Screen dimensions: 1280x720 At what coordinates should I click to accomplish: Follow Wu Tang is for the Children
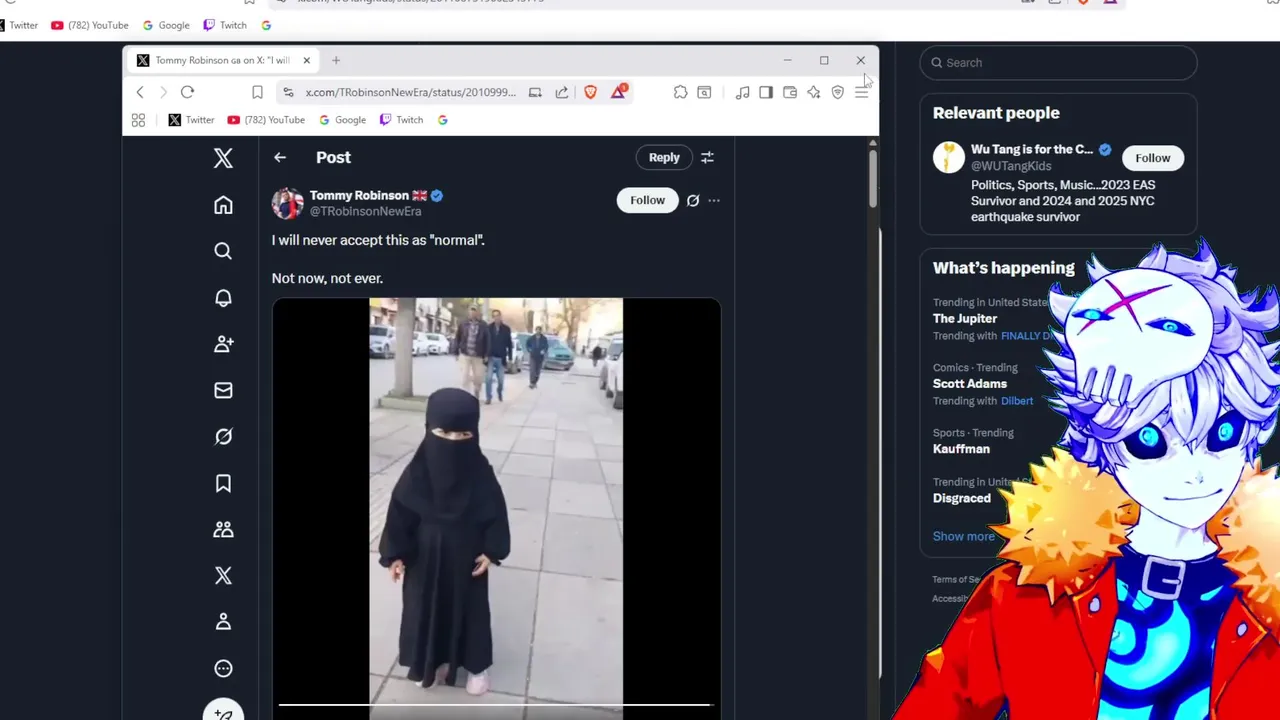(x=1152, y=158)
